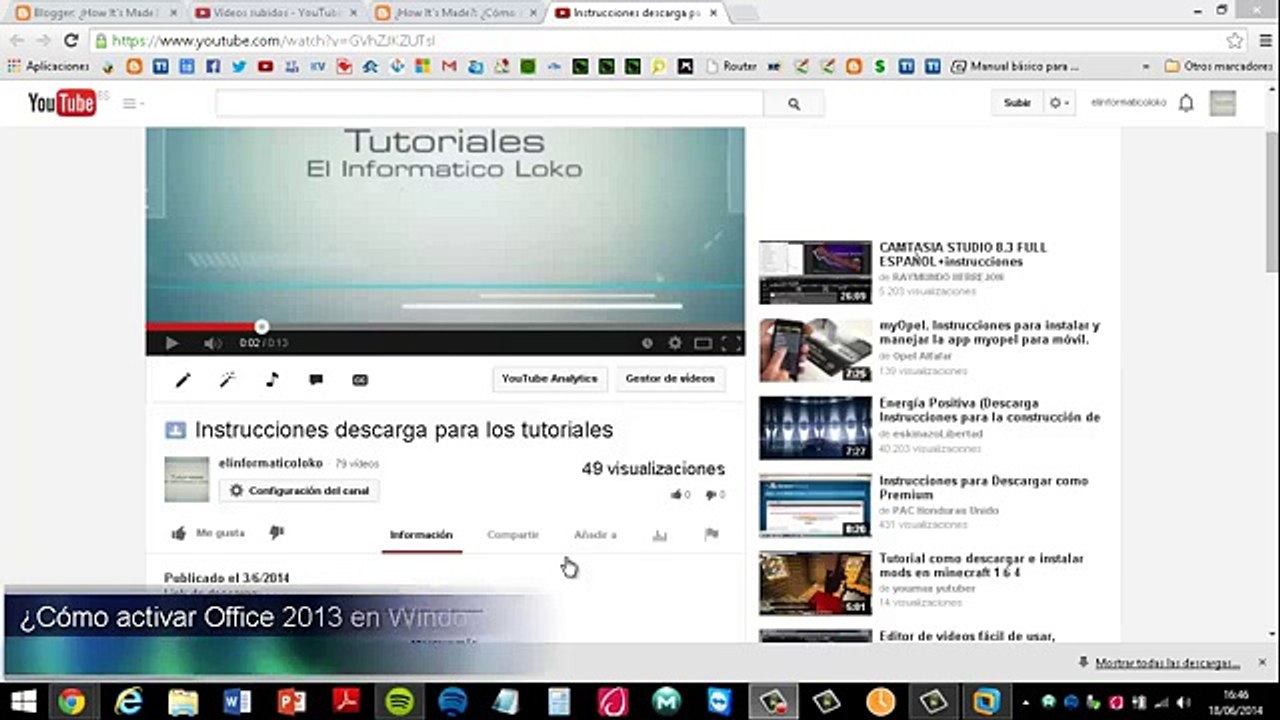This screenshot has height=720, width=1280.
Task: Bookmark this page with star icon
Action: [1235, 41]
